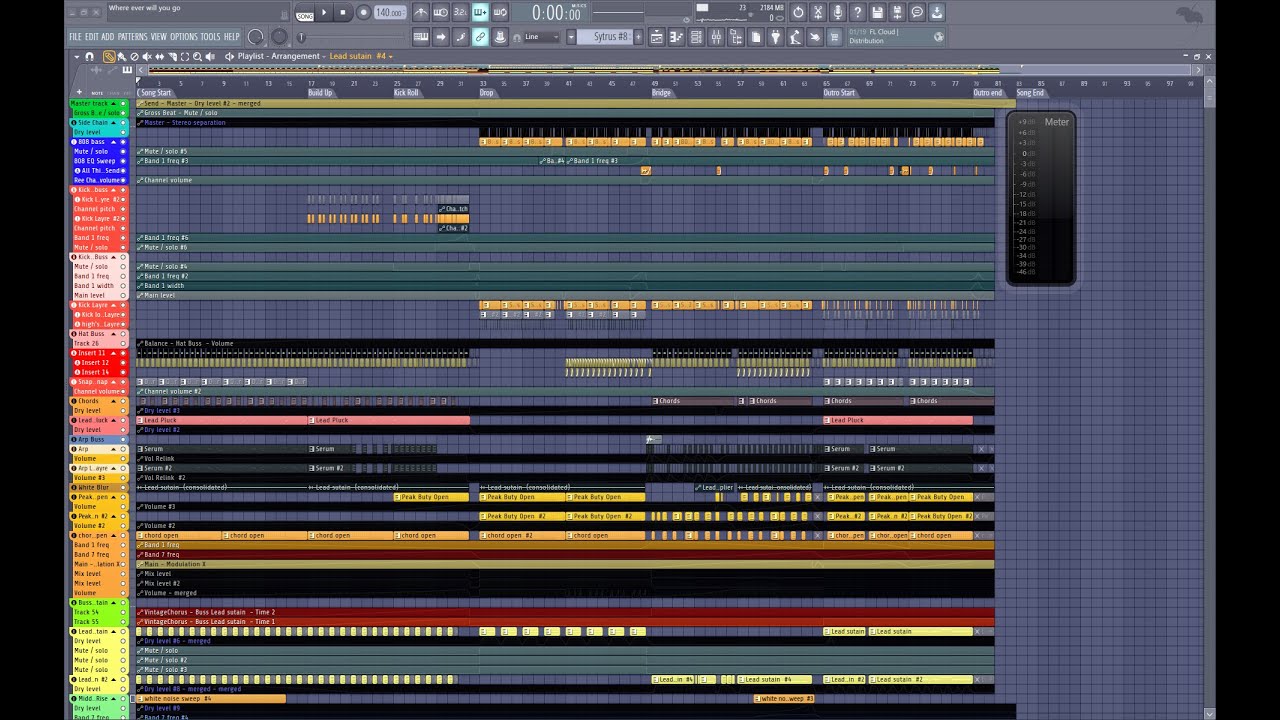Open the TOOLS menu
Viewport: 1280px width, 720px height.
[210, 37]
